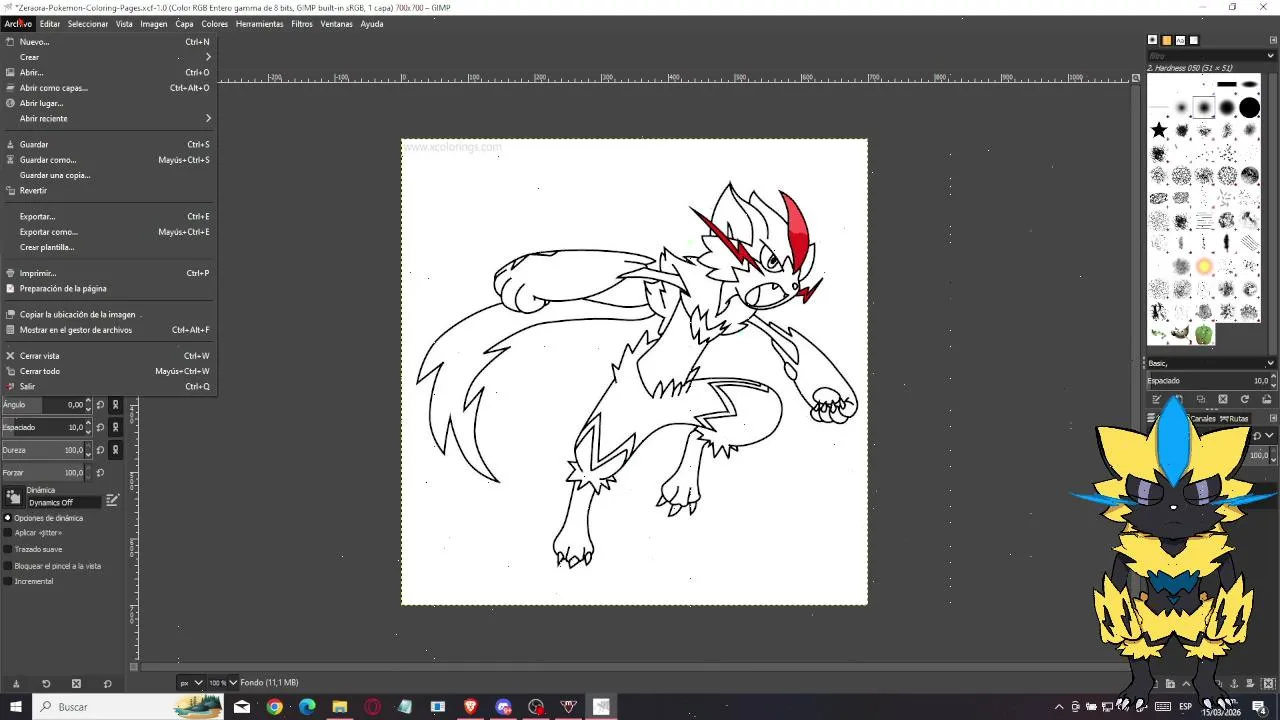Enable Trazado suave checkbox

pyautogui.click(x=8, y=549)
